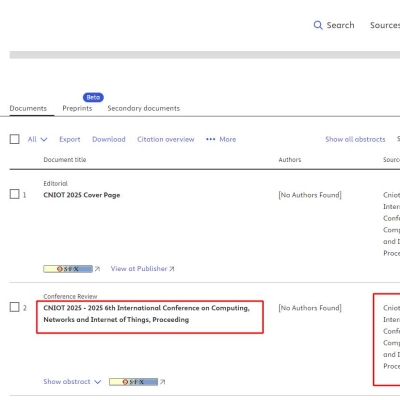The width and height of the screenshot is (400, 400).
Task: Open CNIOT 2025 Cover Page title
Action: point(82,195)
